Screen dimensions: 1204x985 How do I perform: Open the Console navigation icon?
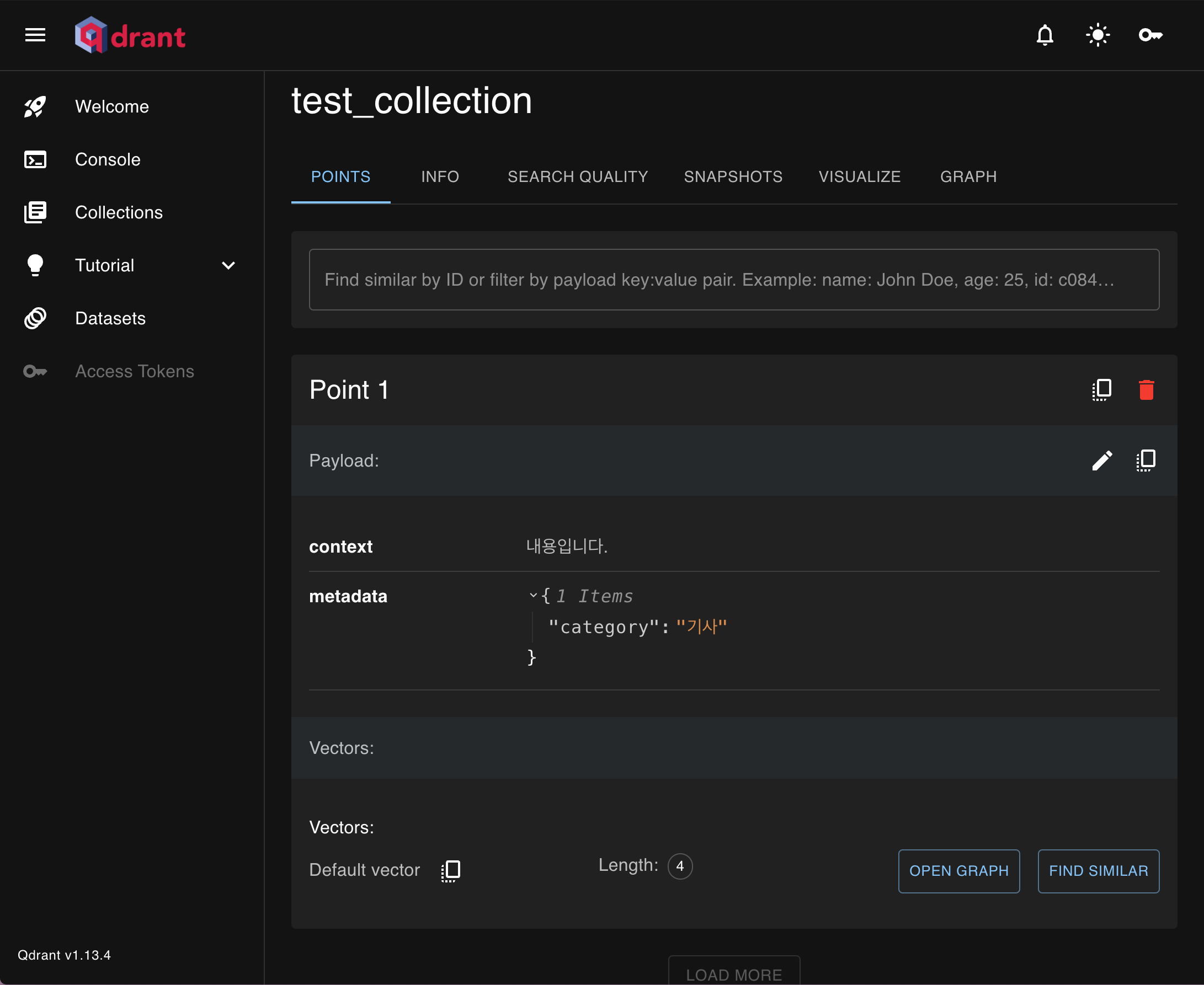pyautogui.click(x=36, y=158)
